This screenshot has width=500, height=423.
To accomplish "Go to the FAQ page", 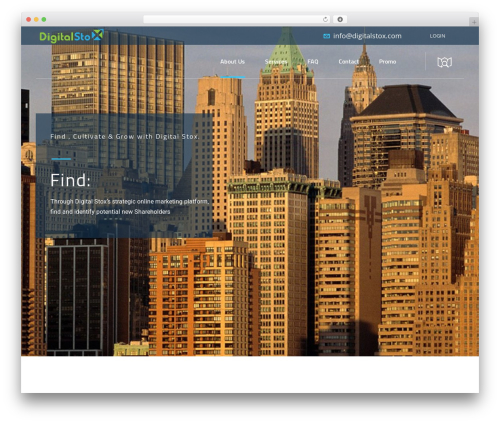I will click(x=313, y=62).
